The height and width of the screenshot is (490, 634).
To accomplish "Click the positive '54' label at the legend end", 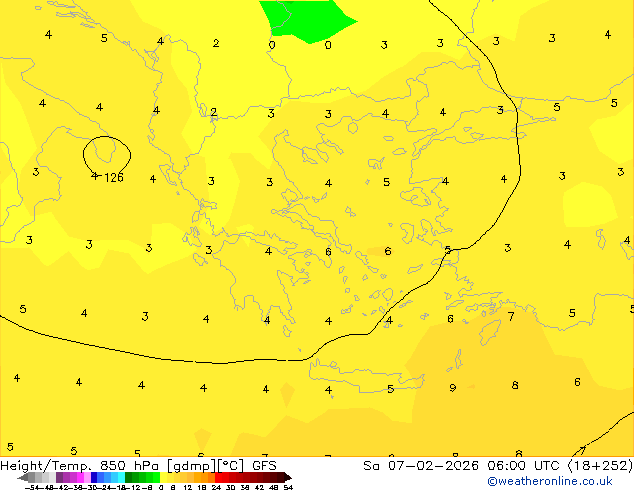I will 288,487.
